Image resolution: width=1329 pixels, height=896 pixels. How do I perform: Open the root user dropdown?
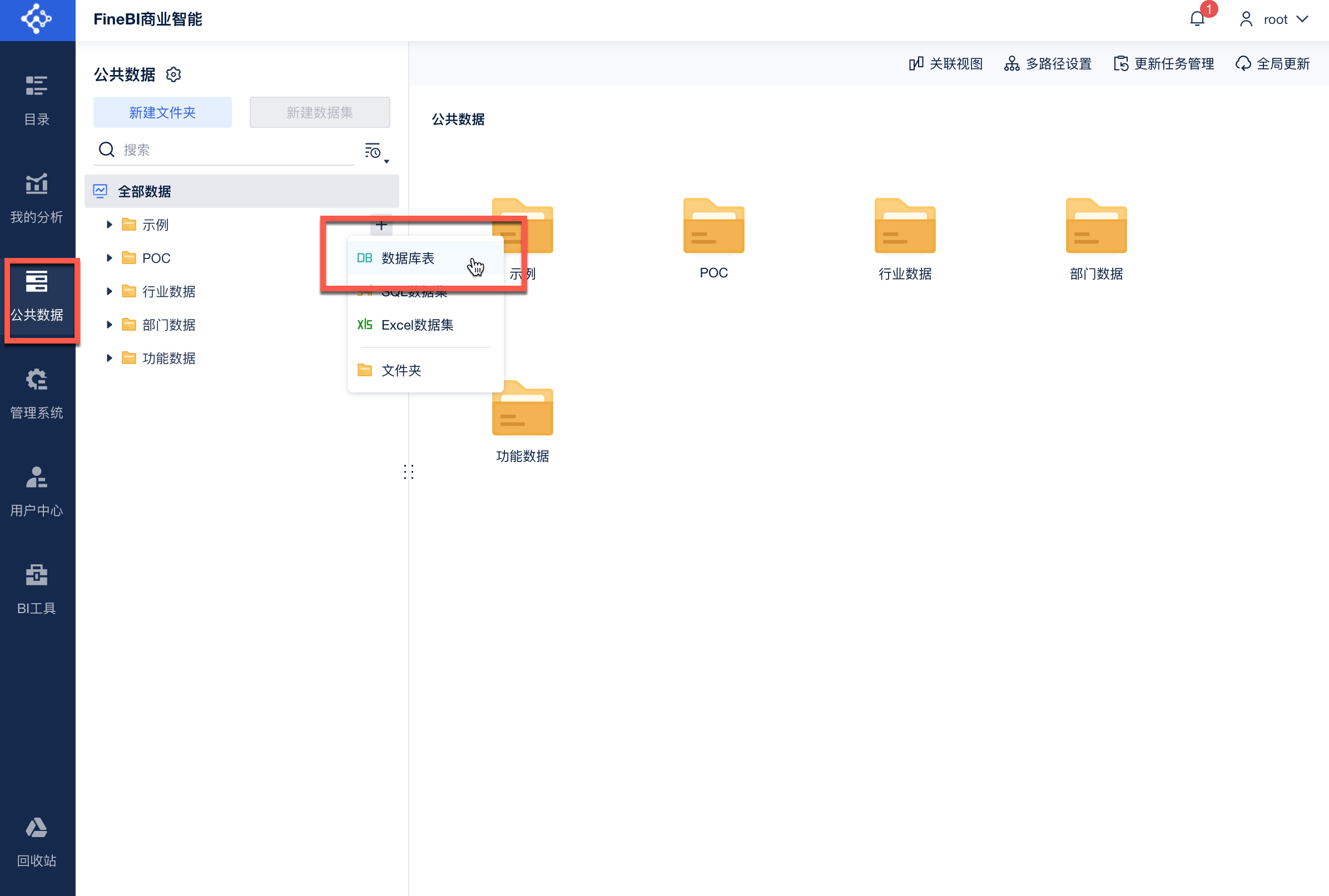1275,19
